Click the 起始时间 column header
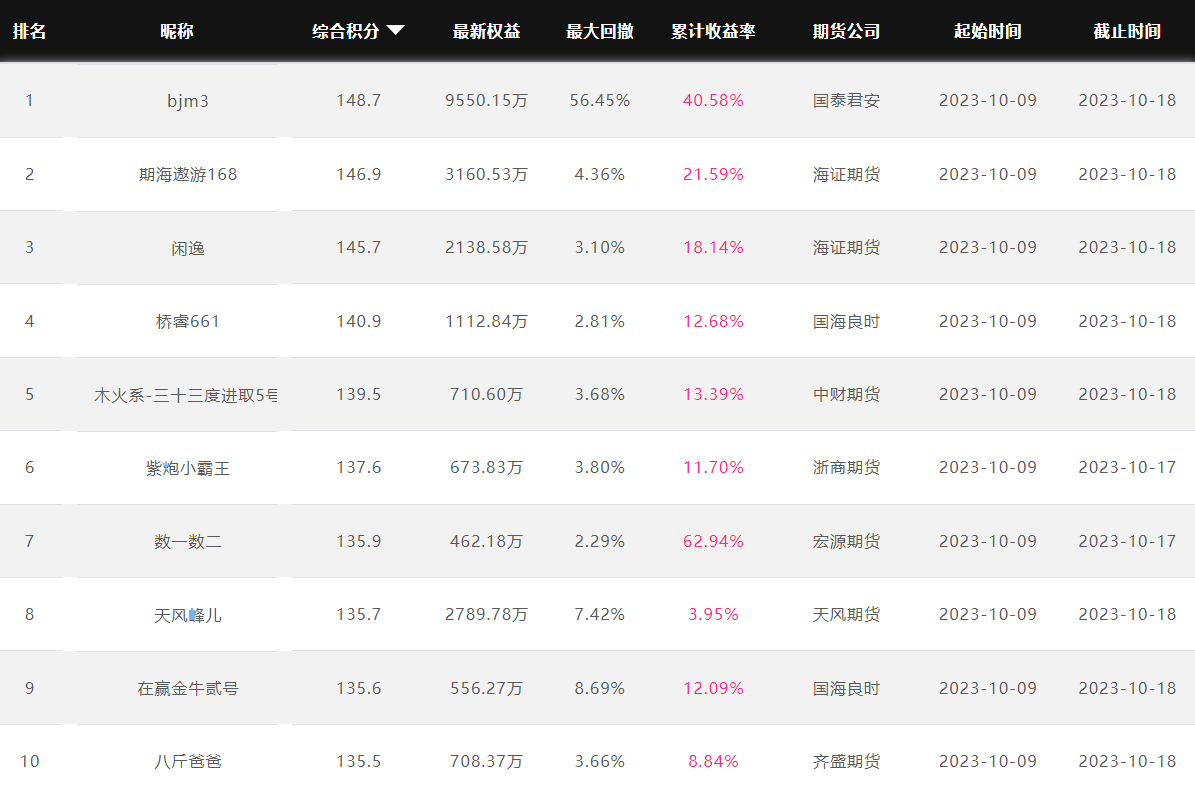This screenshot has width=1195, height=794. pos(988,31)
